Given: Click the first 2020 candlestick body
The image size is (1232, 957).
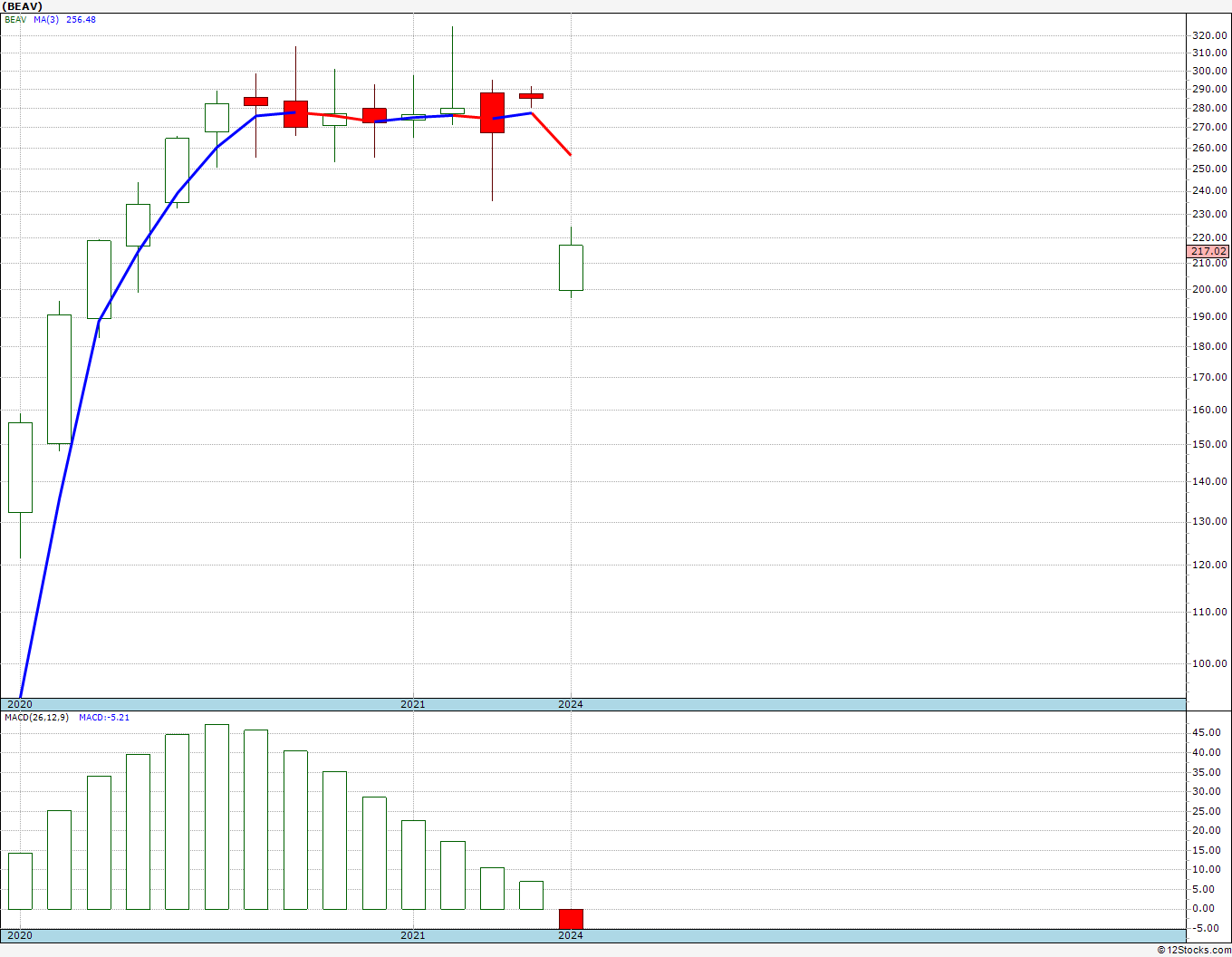Looking at the screenshot, I should (x=20, y=468).
